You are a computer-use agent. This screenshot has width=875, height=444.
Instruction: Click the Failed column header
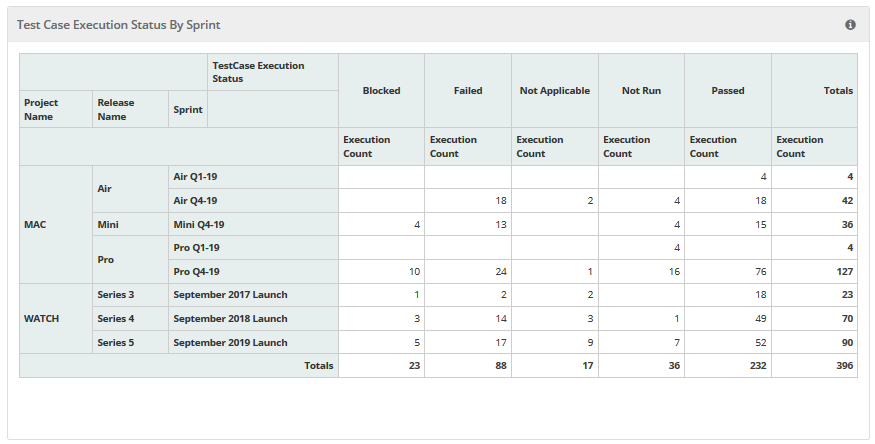[468, 90]
